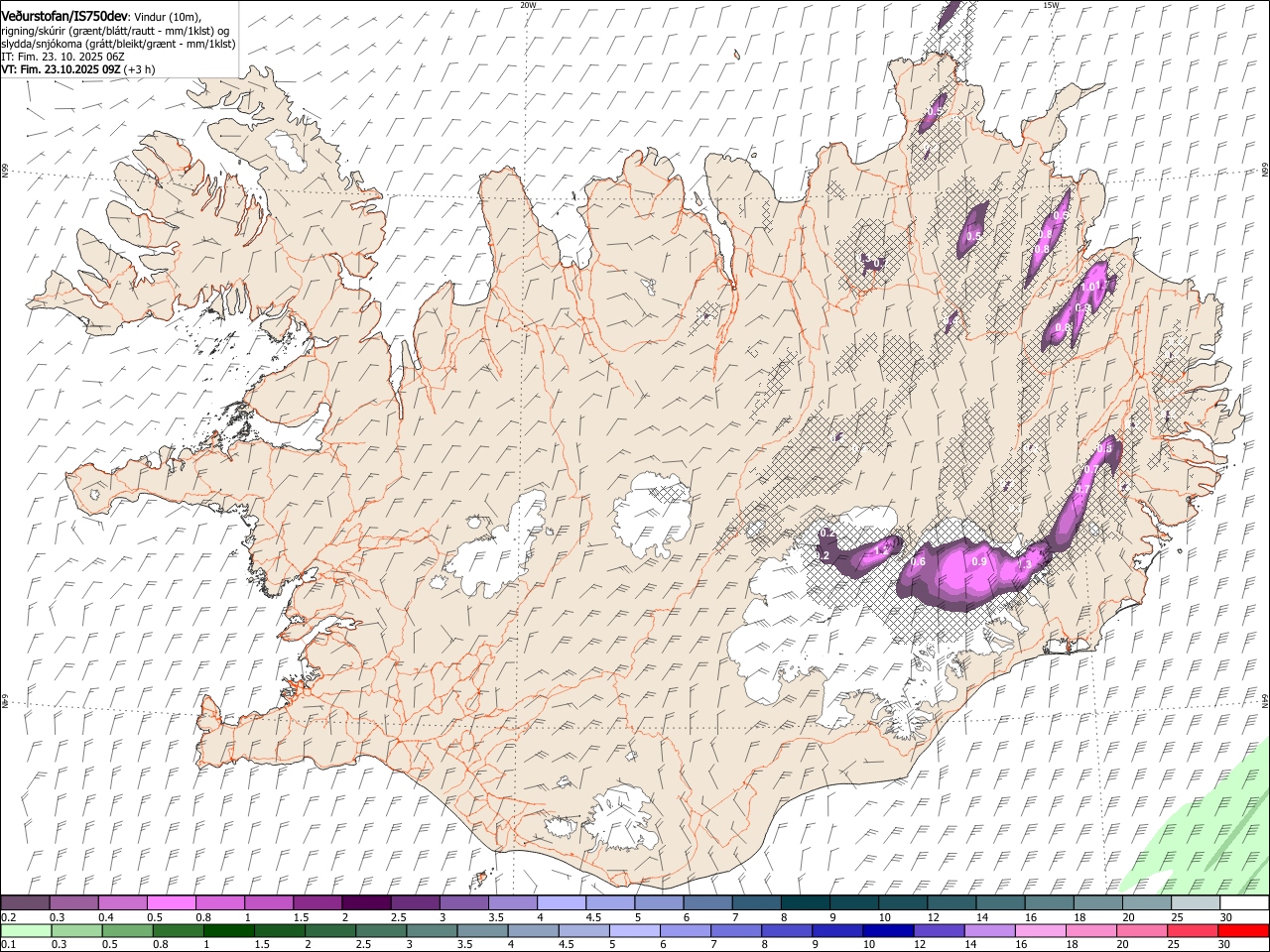
Task: Select the top-scale swatch between 4 and 4.5
Action: 562,903
